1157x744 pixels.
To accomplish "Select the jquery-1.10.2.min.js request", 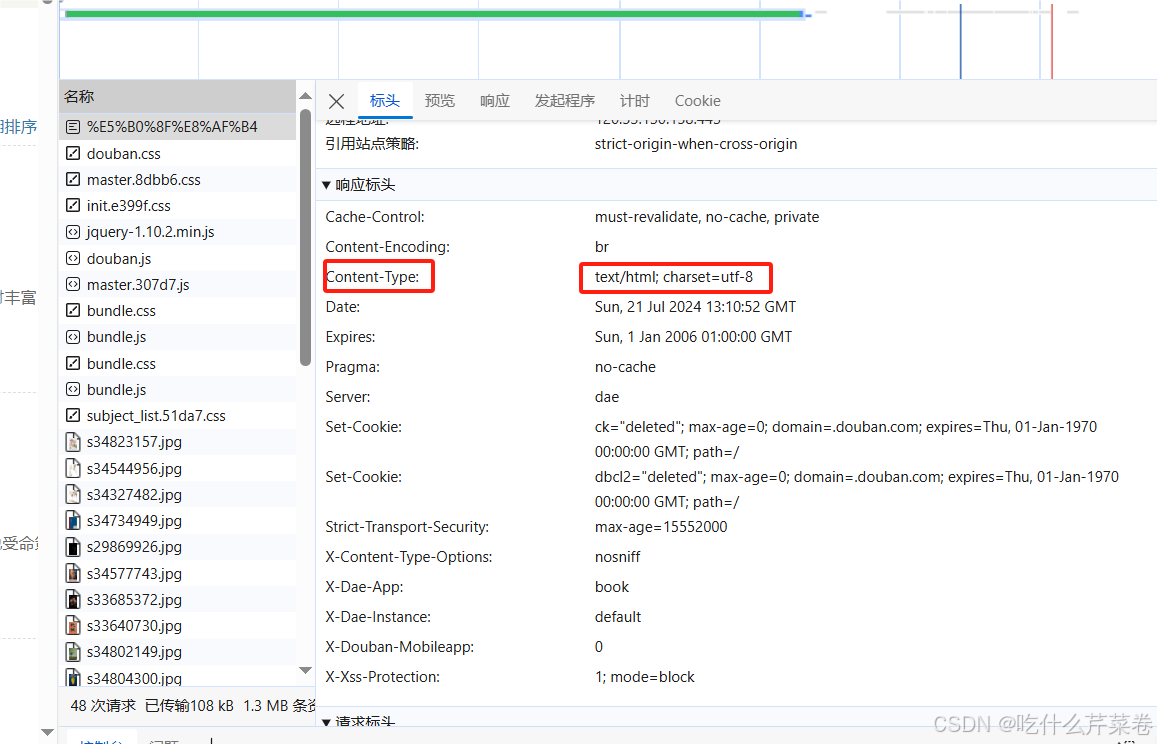I will click(177, 232).
